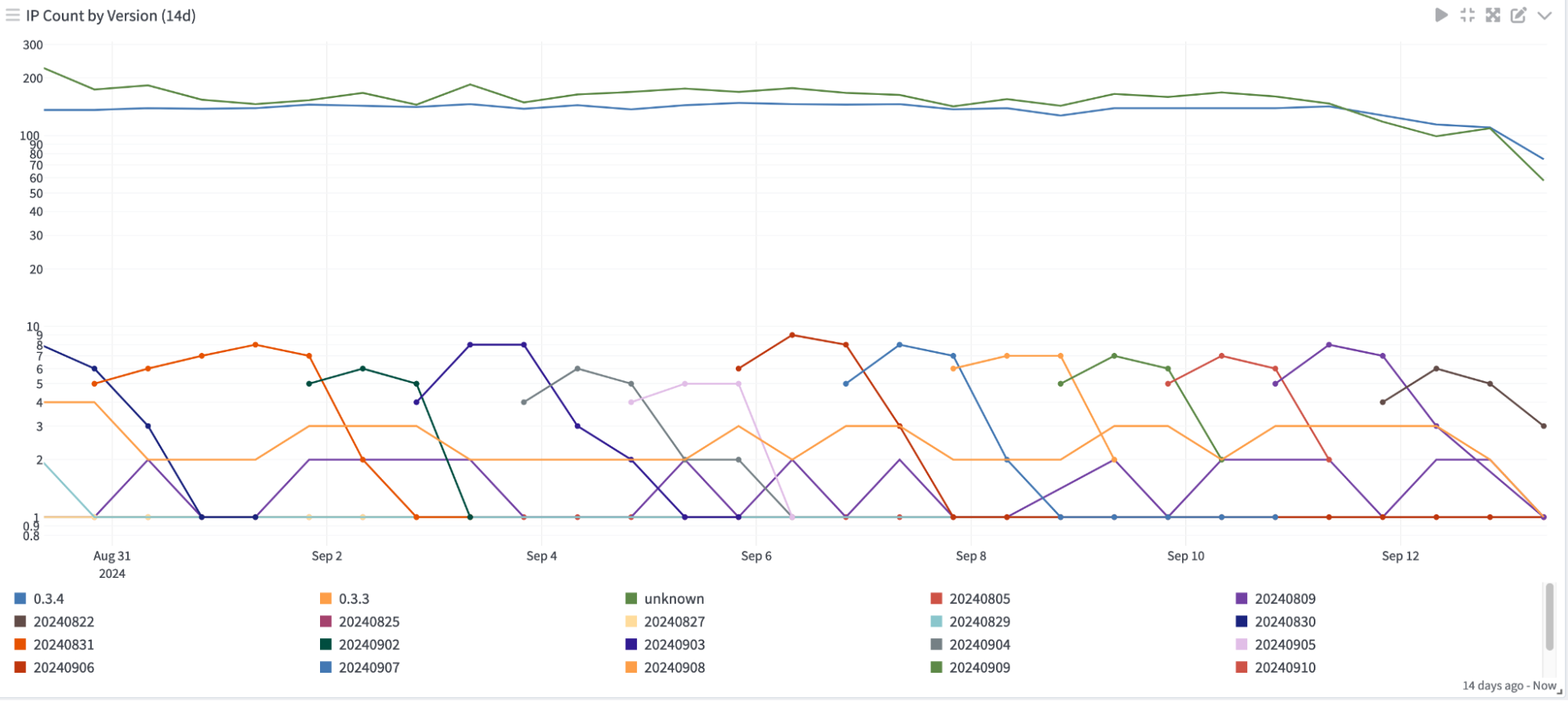Open the edit panel pencil icon

point(1519,15)
